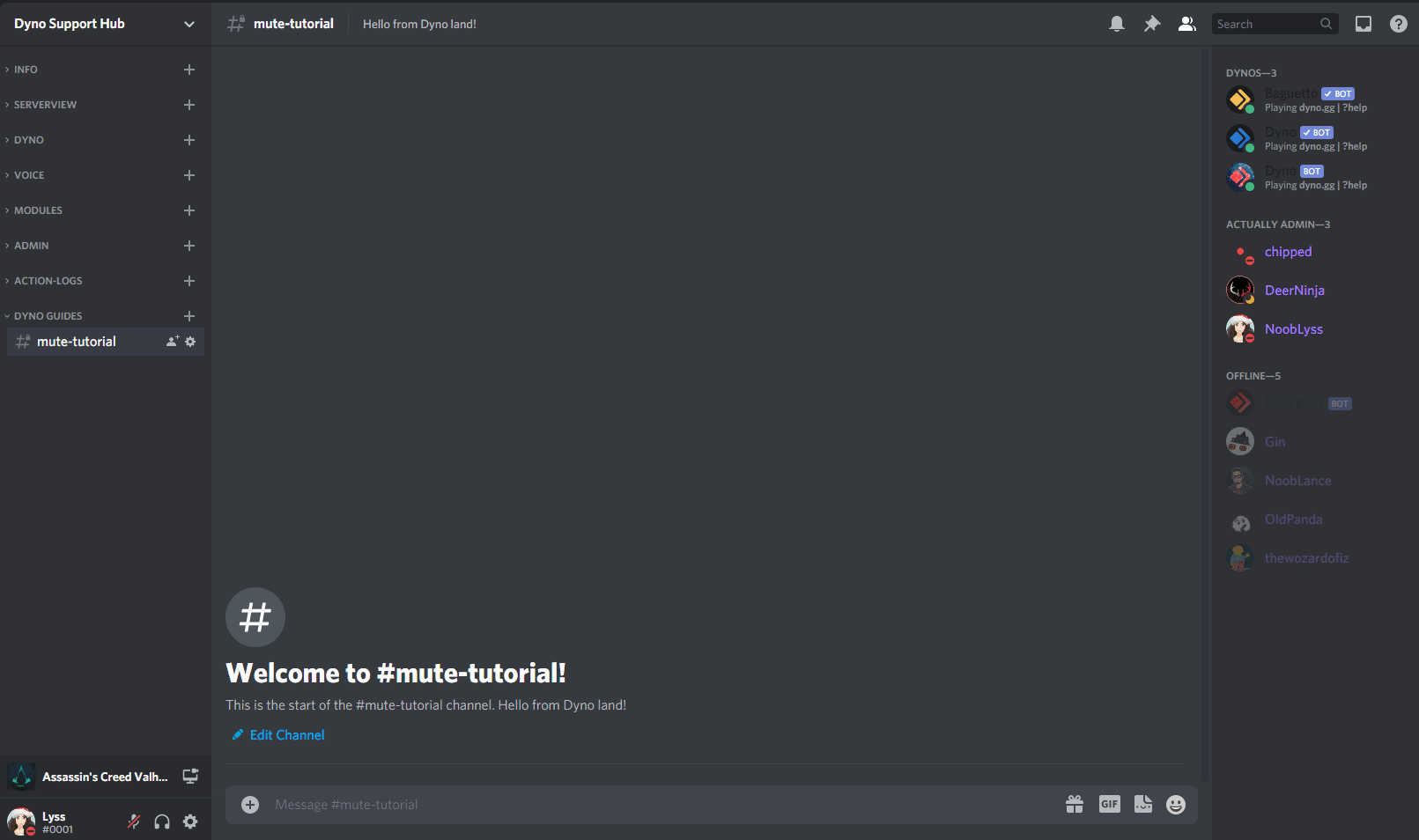The width and height of the screenshot is (1419, 840).
Task: Open the GIF picker
Action: pyautogui.click(x=1109, y=804)
